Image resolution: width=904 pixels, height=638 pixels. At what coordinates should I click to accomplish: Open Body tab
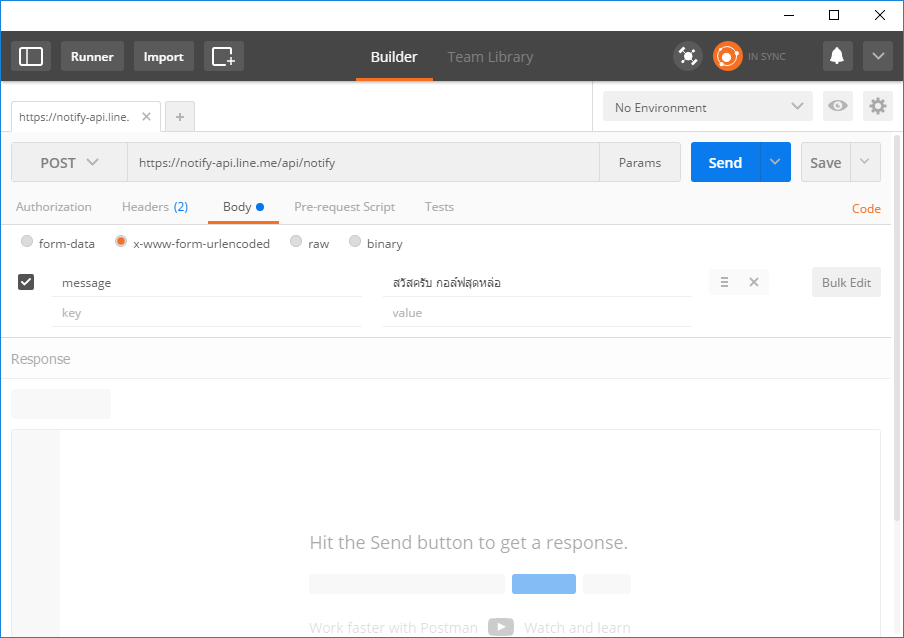(243, 207)
